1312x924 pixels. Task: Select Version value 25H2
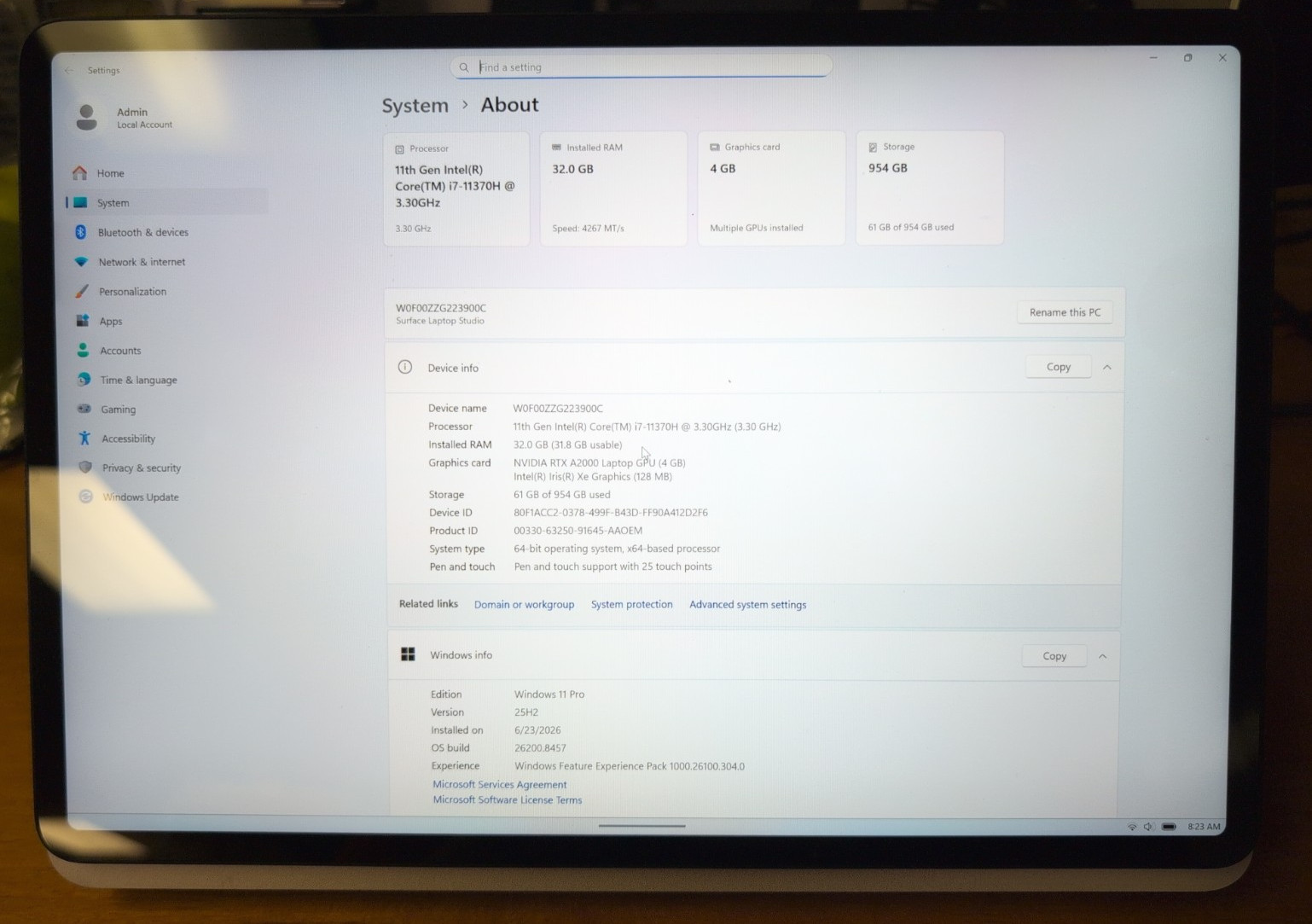526,712
